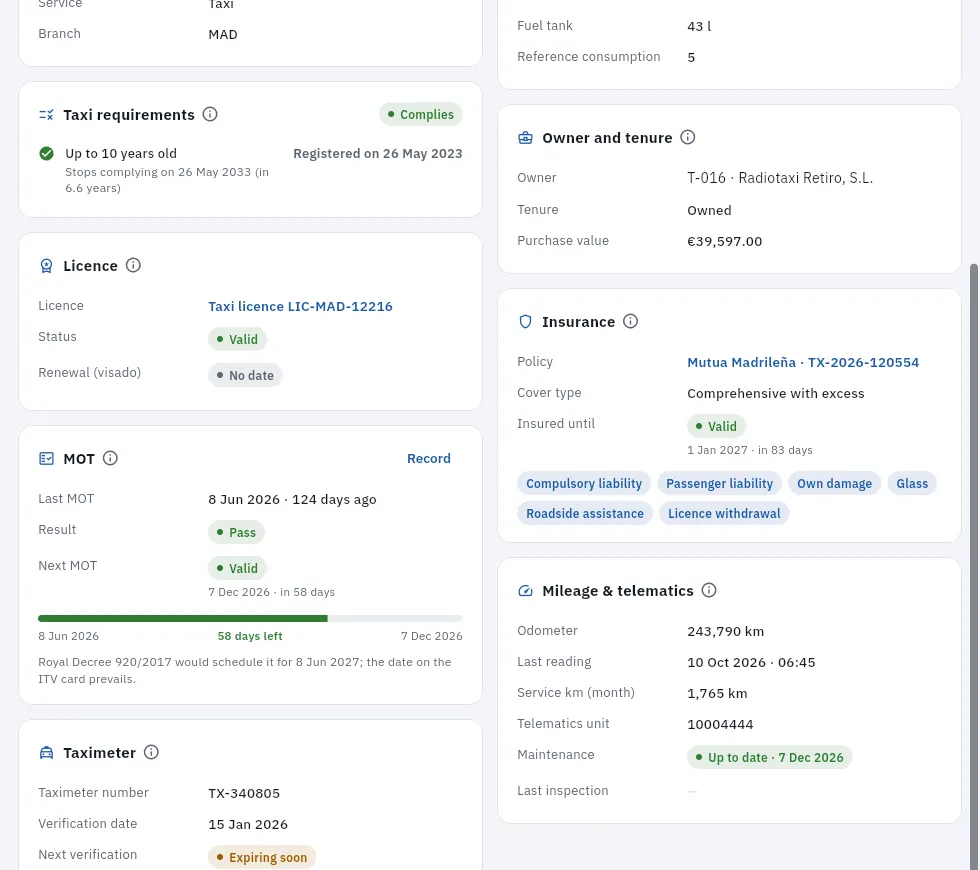This screenshot has height=870, width=980.
Task: Click the green check beside 'Up to 10 years old'
Action: point(46,154)
